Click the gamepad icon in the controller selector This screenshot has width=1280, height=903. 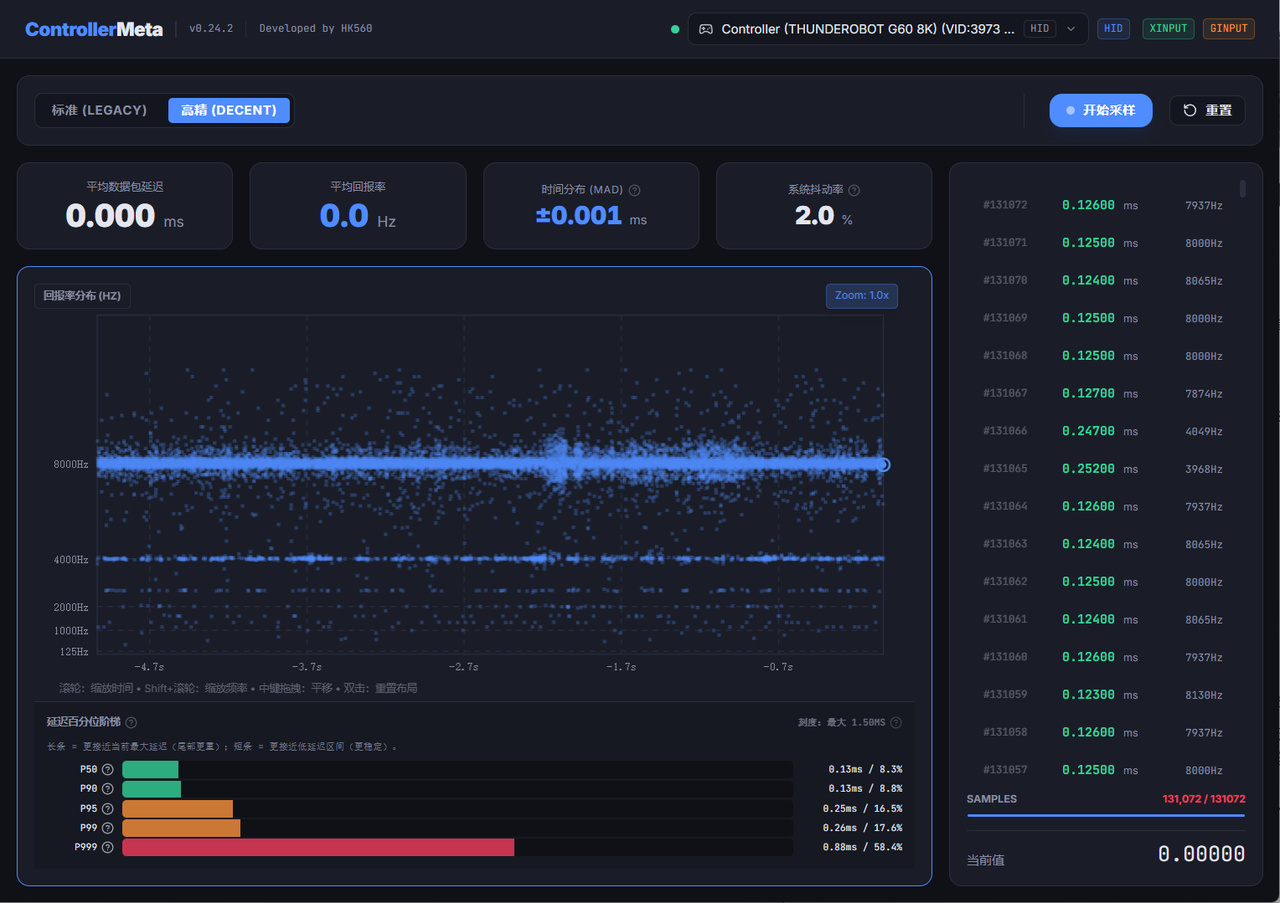pos(706,29)
